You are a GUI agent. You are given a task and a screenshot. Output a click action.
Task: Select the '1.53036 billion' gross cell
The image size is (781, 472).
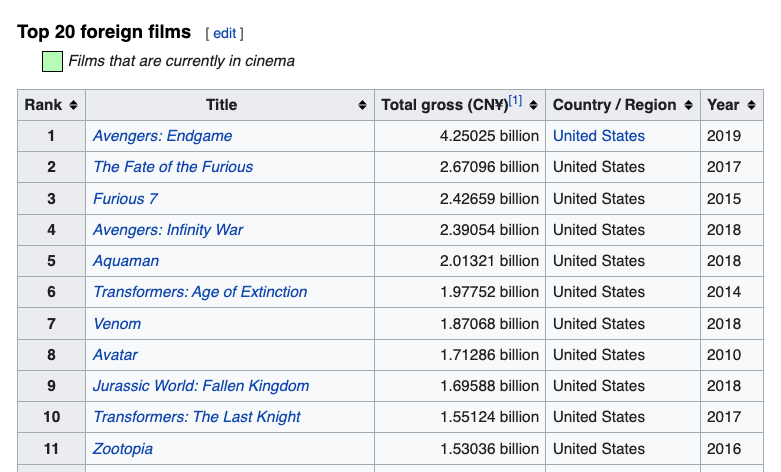(460, 449)
